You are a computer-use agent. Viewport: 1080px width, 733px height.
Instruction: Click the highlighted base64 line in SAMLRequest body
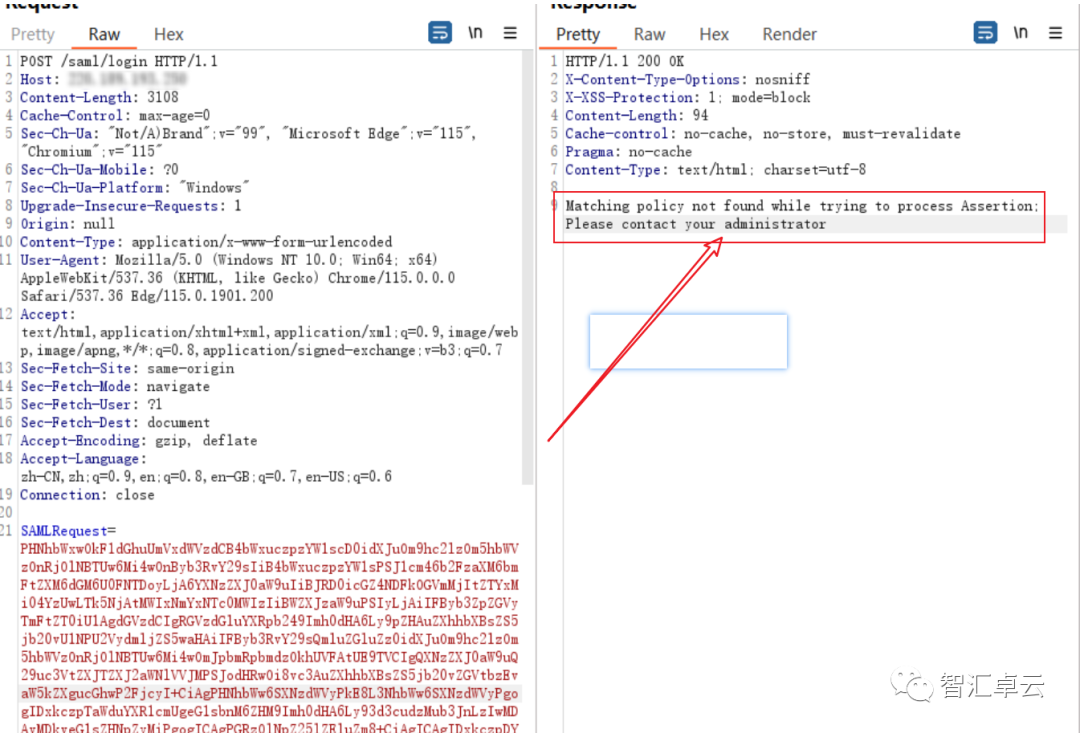[x=270, y=693]
